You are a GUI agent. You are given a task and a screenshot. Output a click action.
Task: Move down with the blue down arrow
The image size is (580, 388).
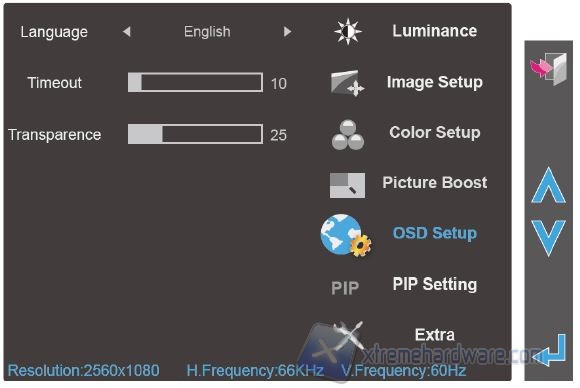[548, 238]
